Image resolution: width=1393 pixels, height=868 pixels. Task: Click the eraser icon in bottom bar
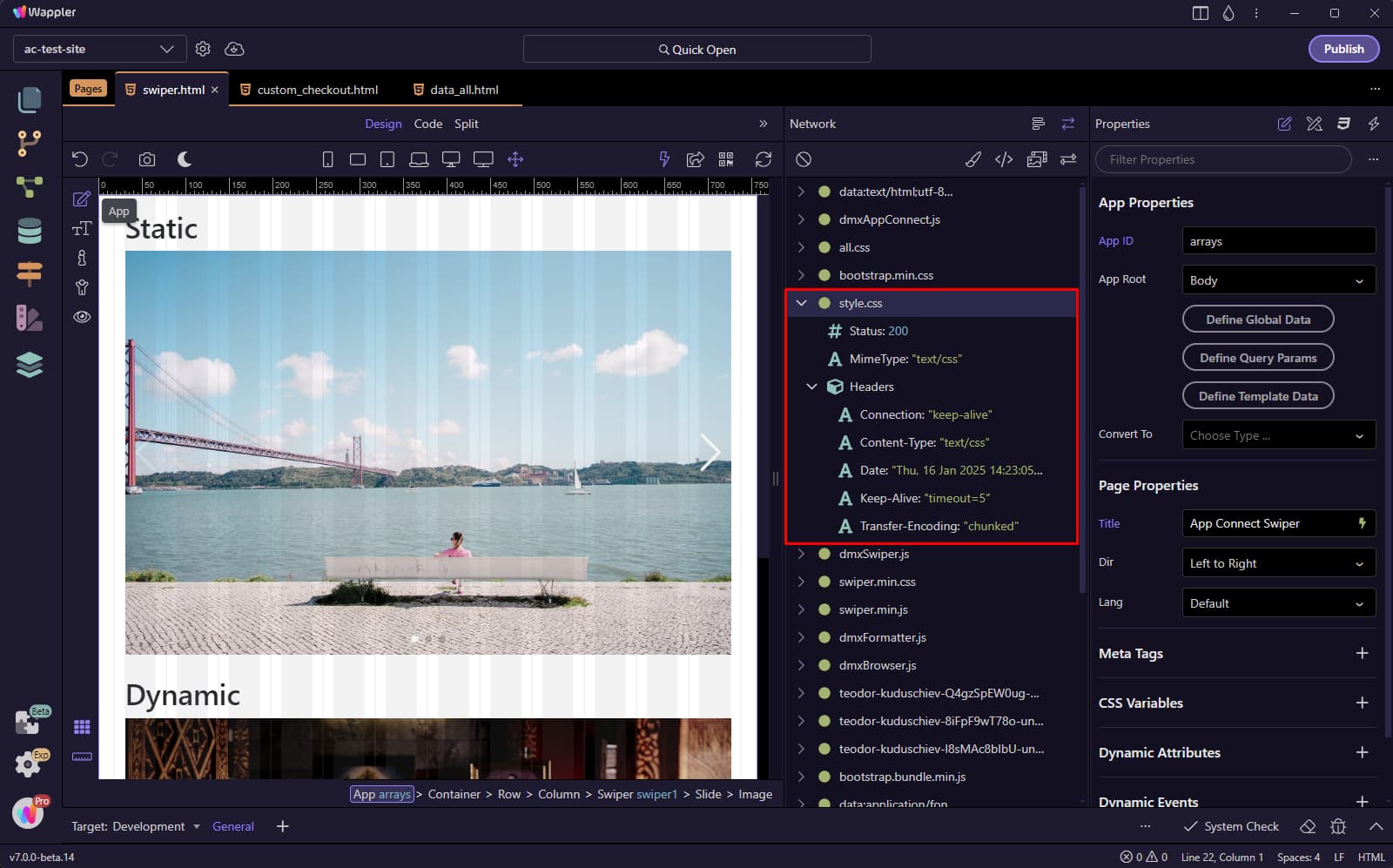[x=1308, y=826]
